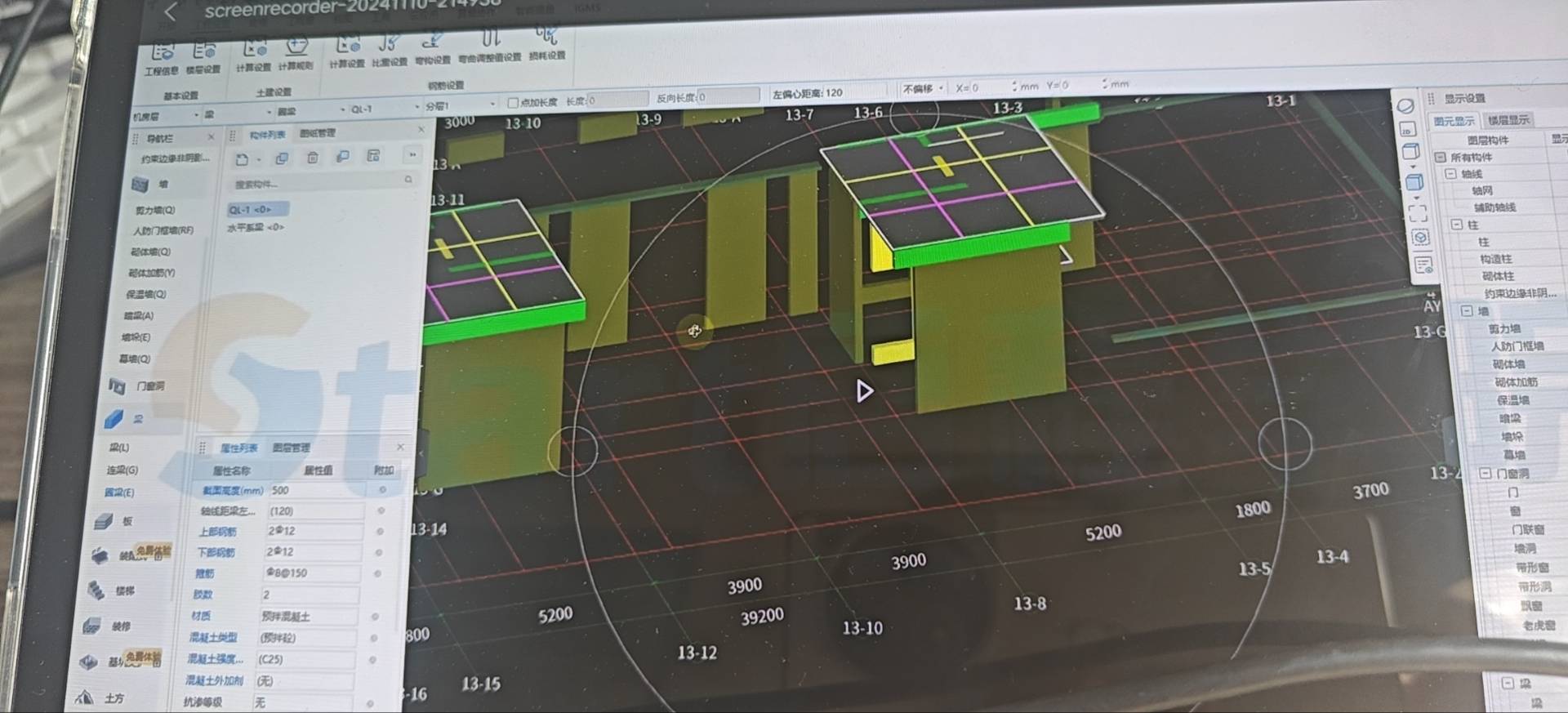Open 计算规则 calculation rules tool
This screenshot has width=1568, height=713.
tap(296, 55)
